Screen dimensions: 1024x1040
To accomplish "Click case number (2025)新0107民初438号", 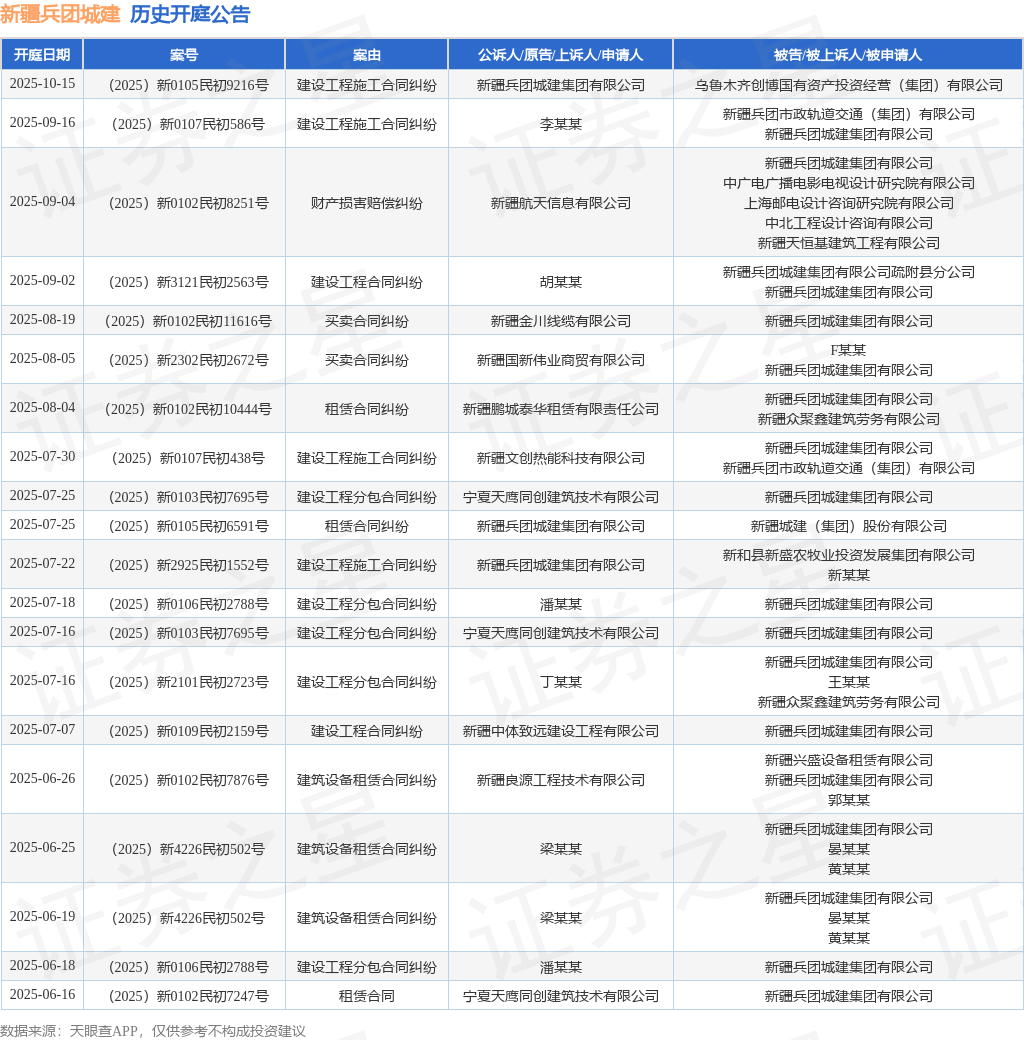I will coord(188,458).
